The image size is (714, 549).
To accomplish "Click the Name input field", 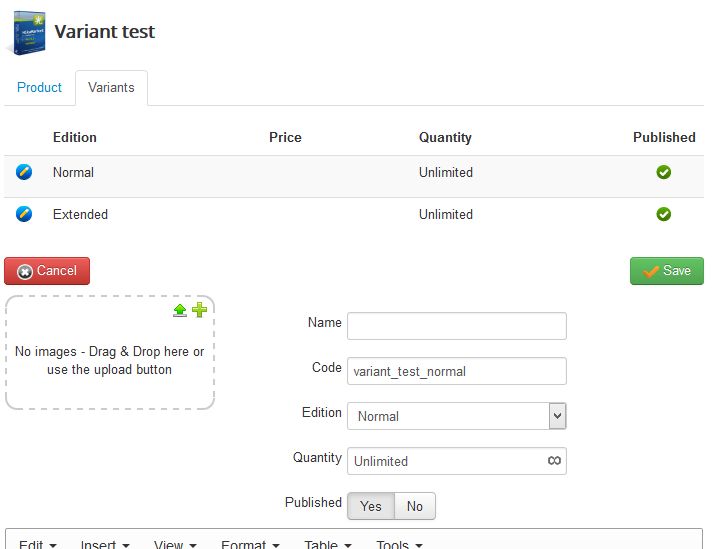I will (x=456, y=326).
